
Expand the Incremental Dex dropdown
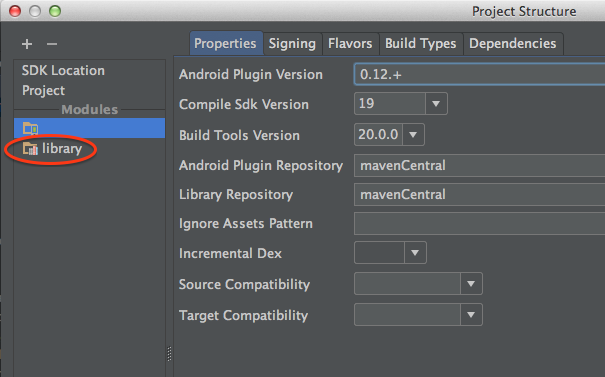point(415,253)
